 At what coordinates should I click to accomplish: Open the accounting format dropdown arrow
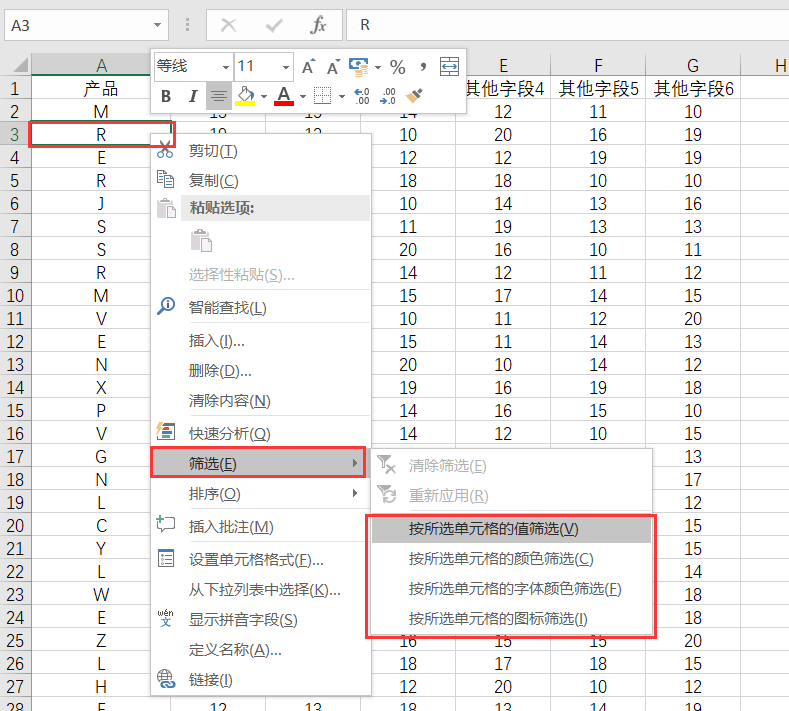click(x=378, y=67)
